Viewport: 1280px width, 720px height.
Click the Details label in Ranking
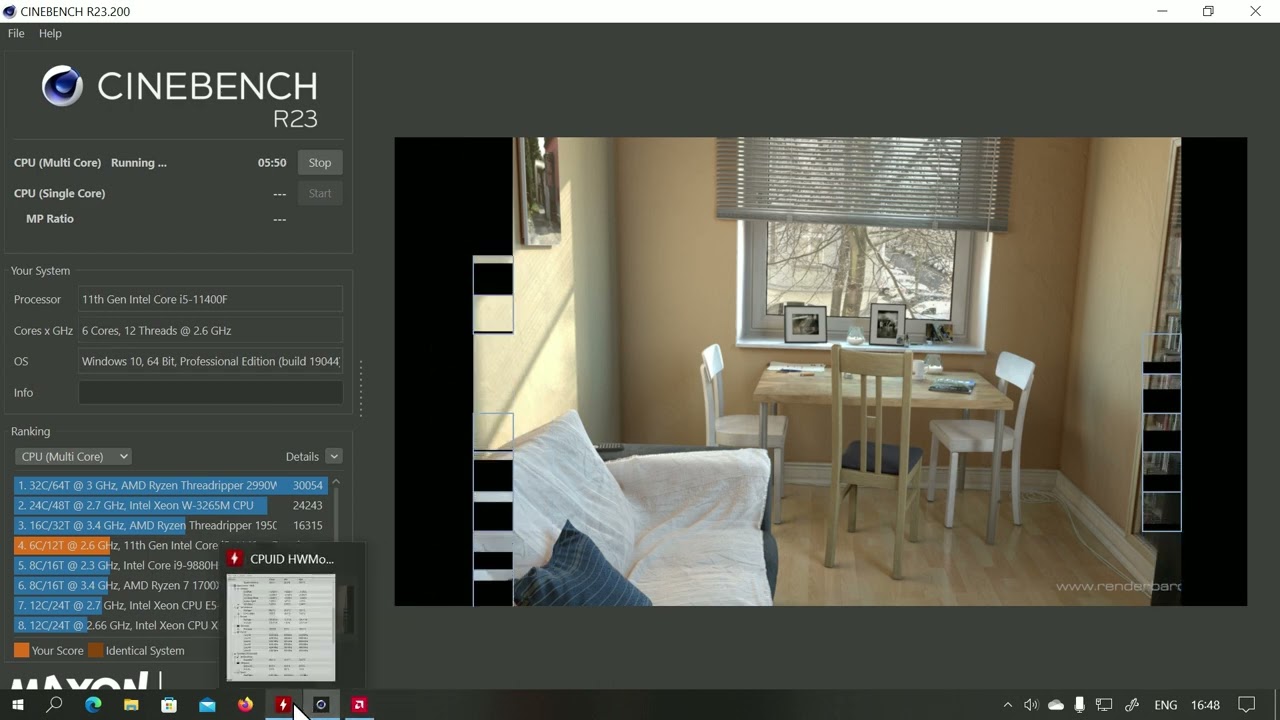(302, 456)
